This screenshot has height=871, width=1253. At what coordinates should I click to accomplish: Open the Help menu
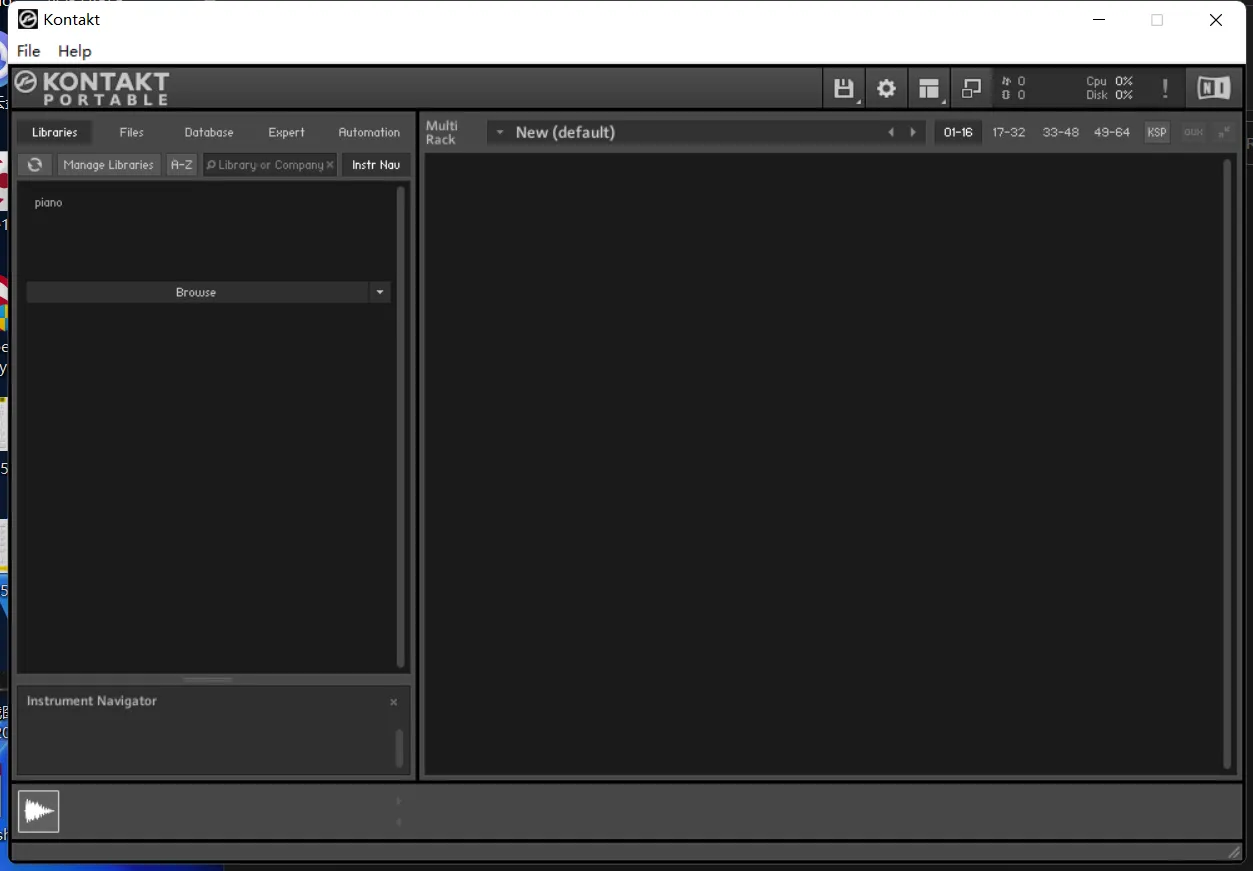tap(74, 51)
